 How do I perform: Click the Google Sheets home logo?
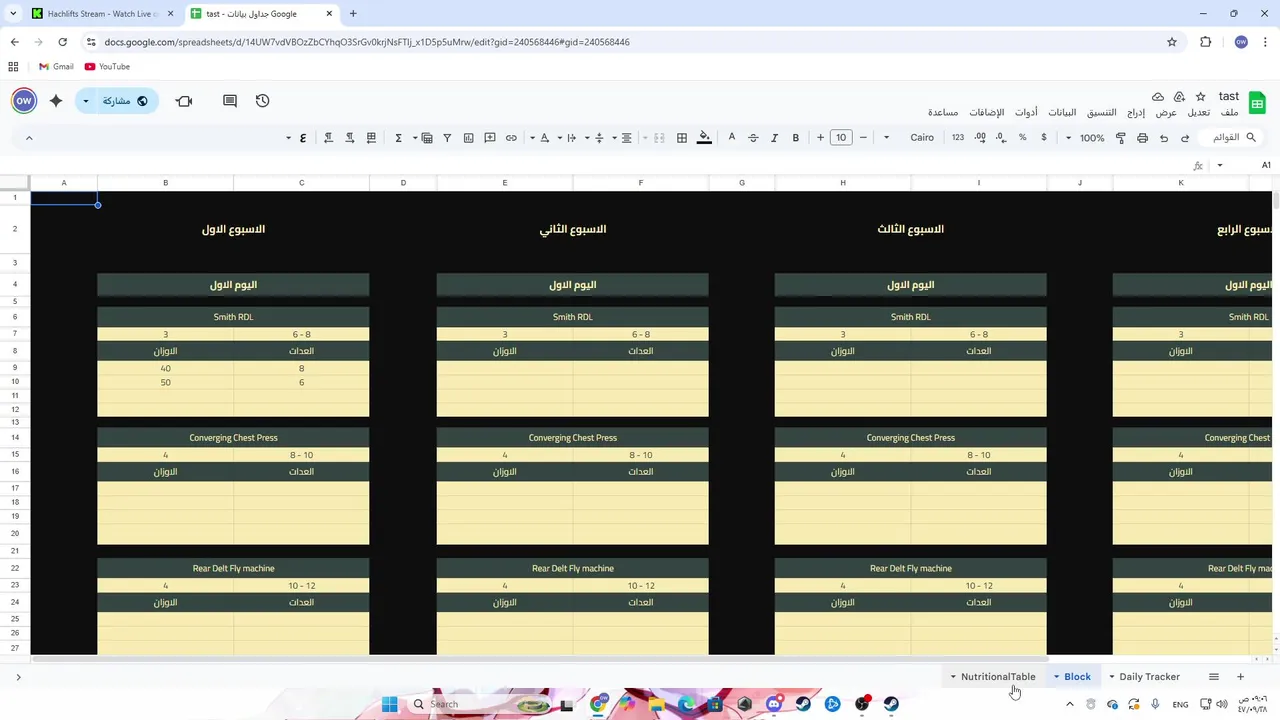1258,102
